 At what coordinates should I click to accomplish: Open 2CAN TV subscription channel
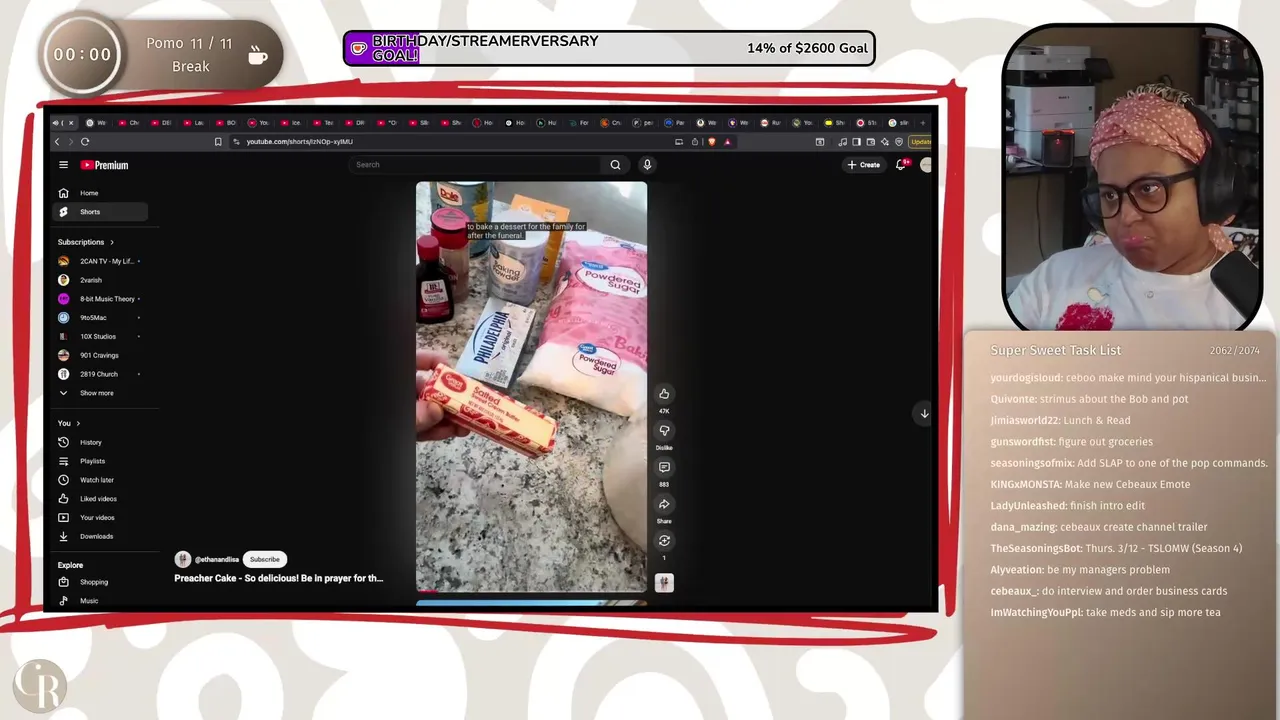pyautogui.click(x=101, y=261)
